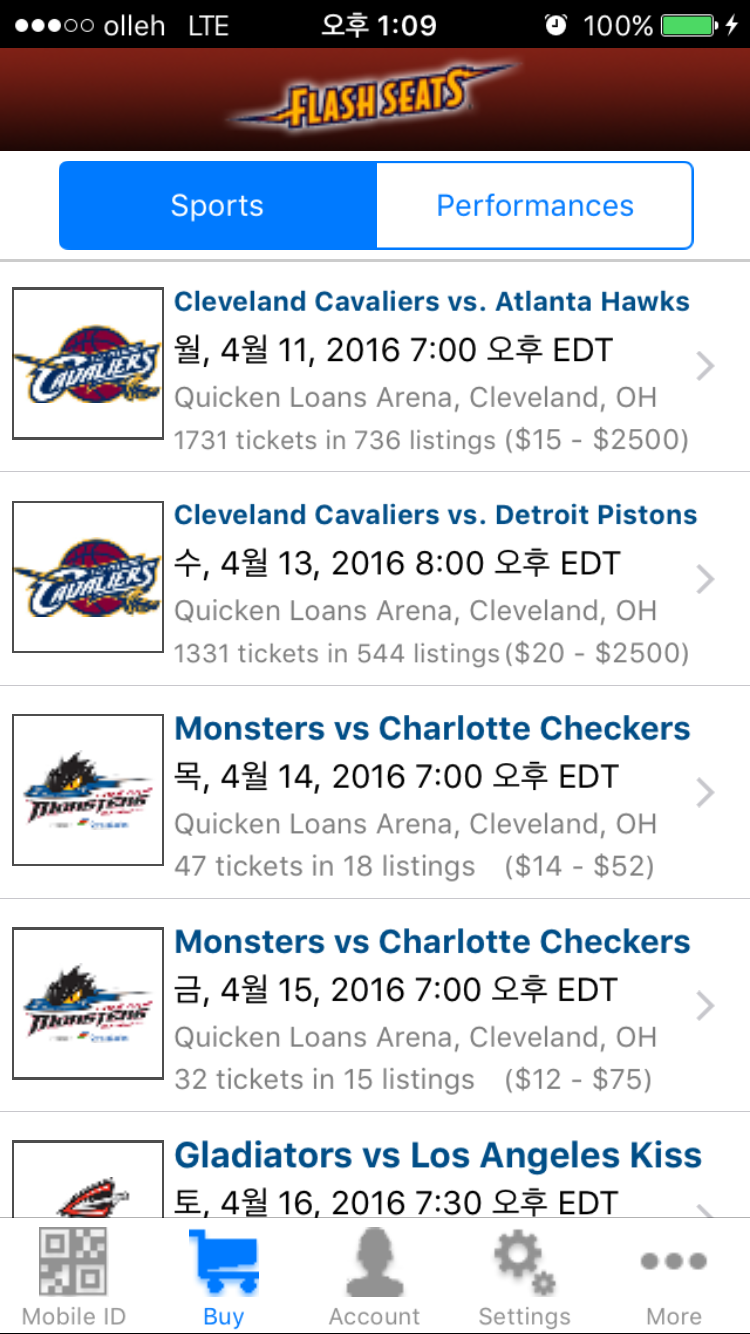Tap Cavaliers logo thumbnail for Hawks game
The width and height of the screenshot is (750, 1334).
88,364
